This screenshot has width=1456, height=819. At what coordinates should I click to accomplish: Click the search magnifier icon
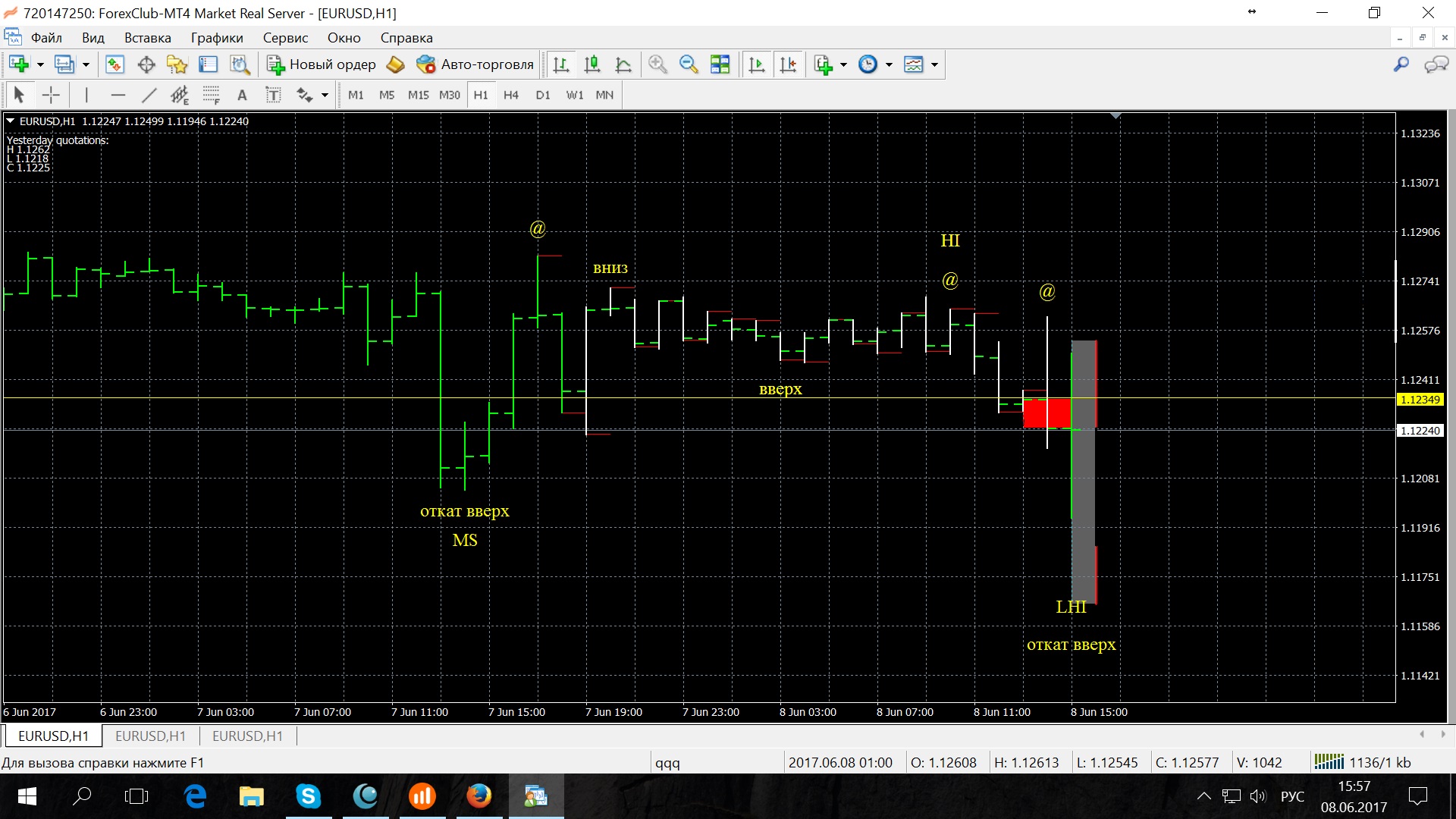(1401, 64)
